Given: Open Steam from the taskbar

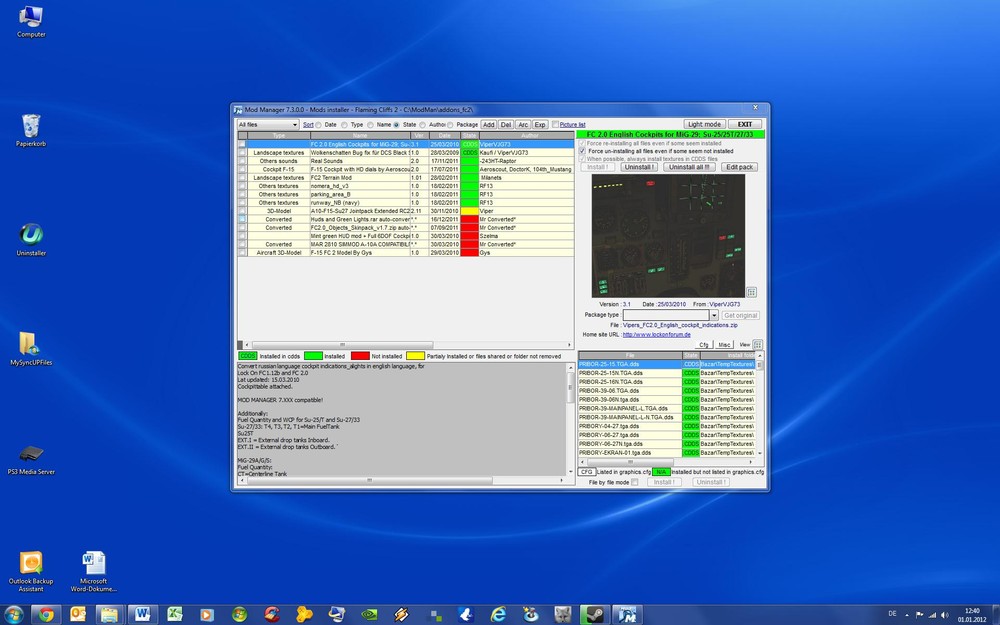Looking at the screenshot, I should (596, 613).
